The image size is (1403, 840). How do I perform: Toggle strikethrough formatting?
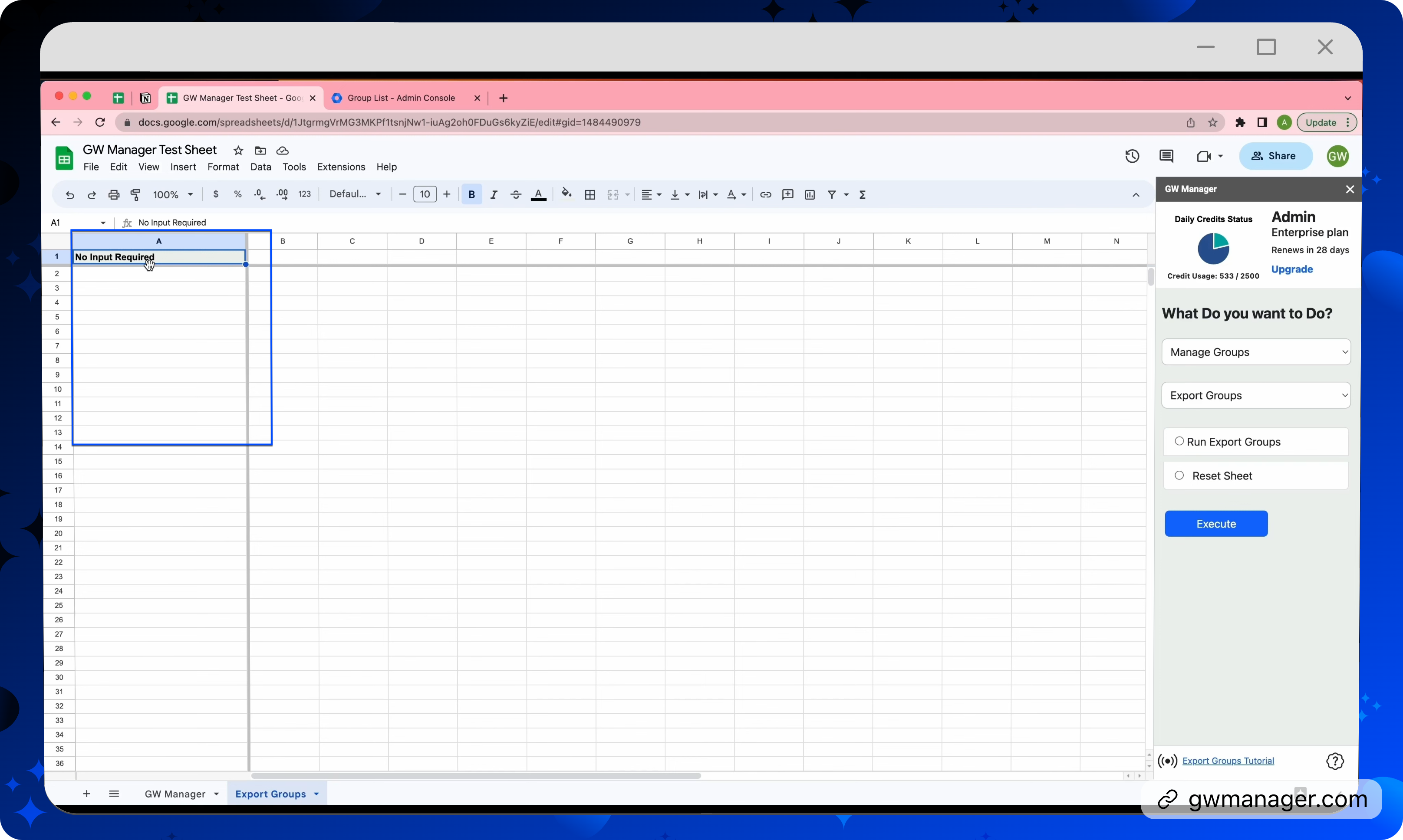[x=516, y=194]
